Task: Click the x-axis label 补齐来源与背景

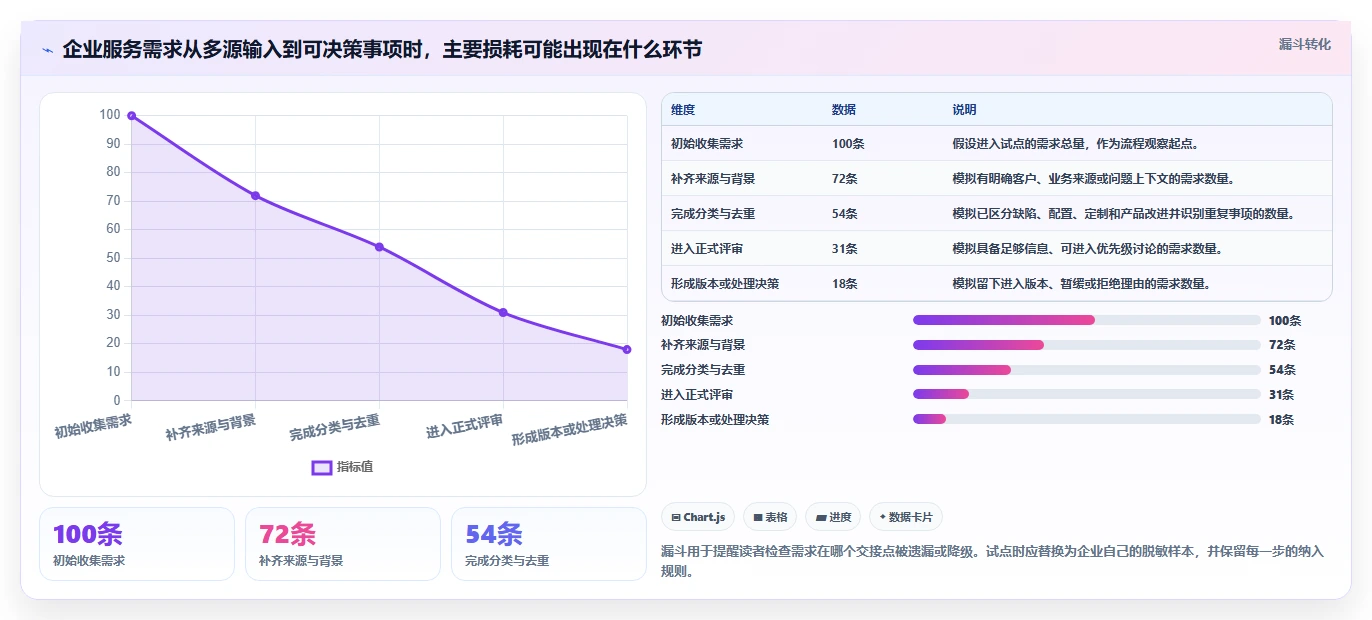Action: pos(211,428)
